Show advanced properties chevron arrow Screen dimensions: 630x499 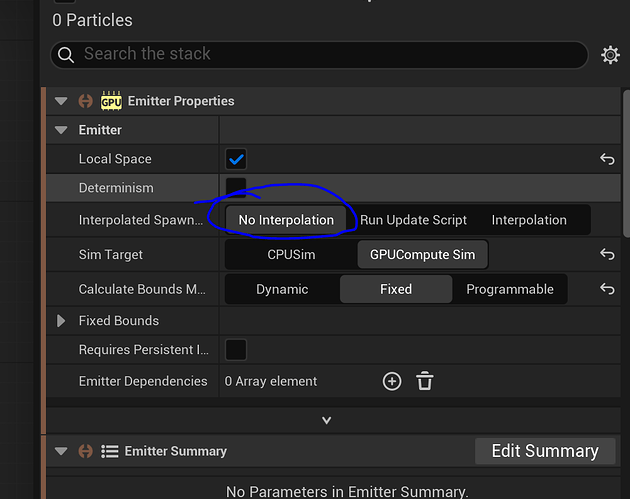click(326, 420)
